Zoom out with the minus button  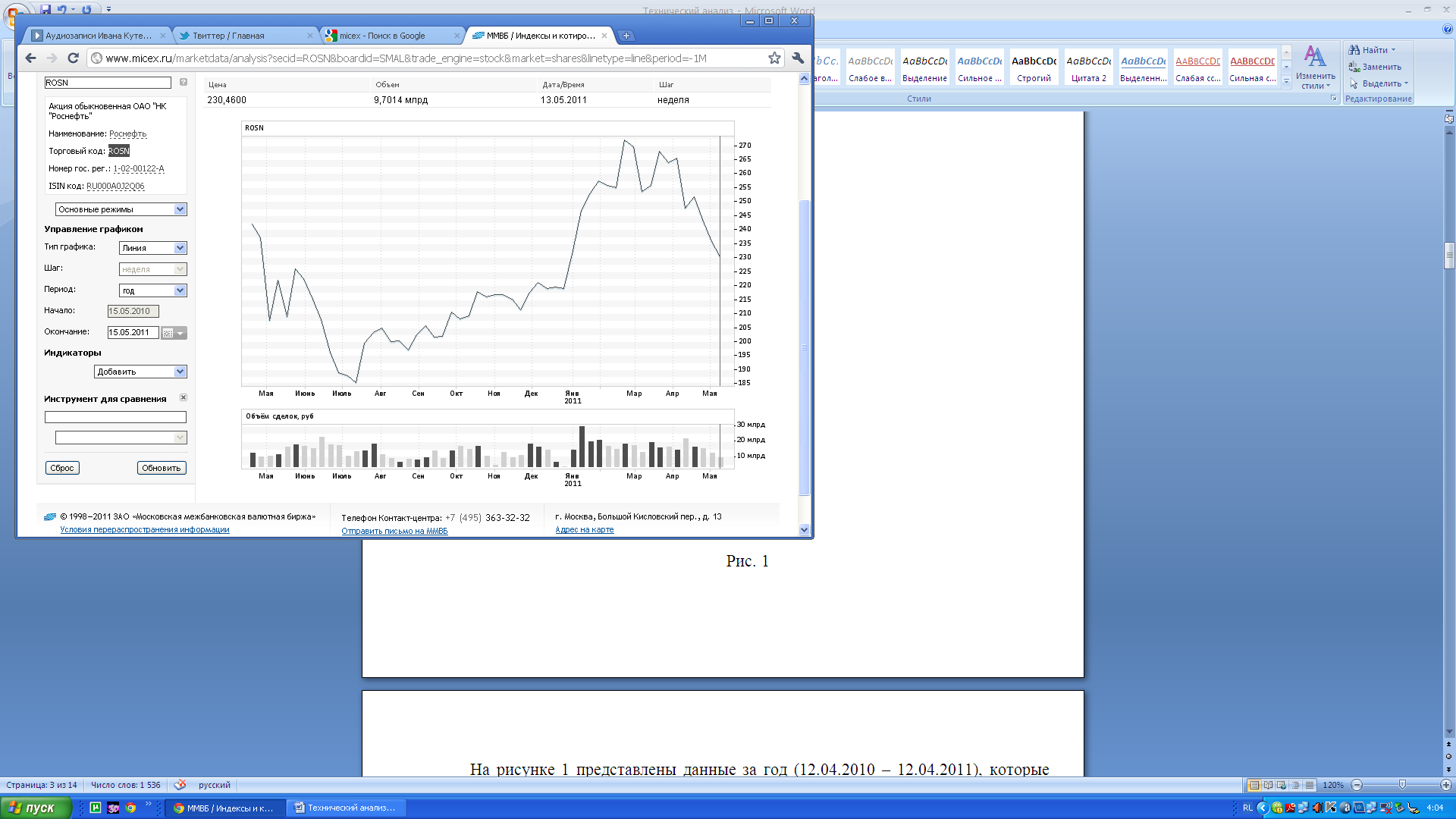[1357, 785]
